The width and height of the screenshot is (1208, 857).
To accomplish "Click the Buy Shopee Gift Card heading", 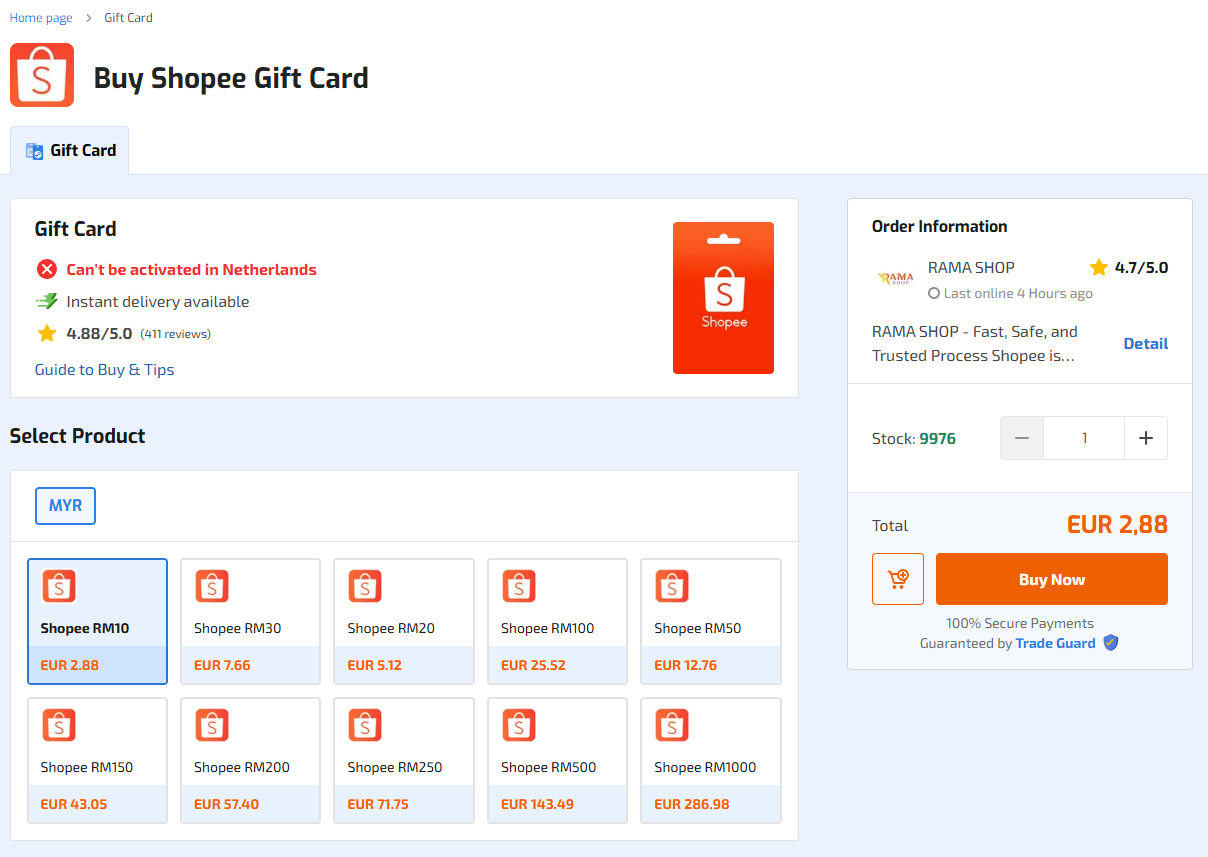I will [231, 78].
